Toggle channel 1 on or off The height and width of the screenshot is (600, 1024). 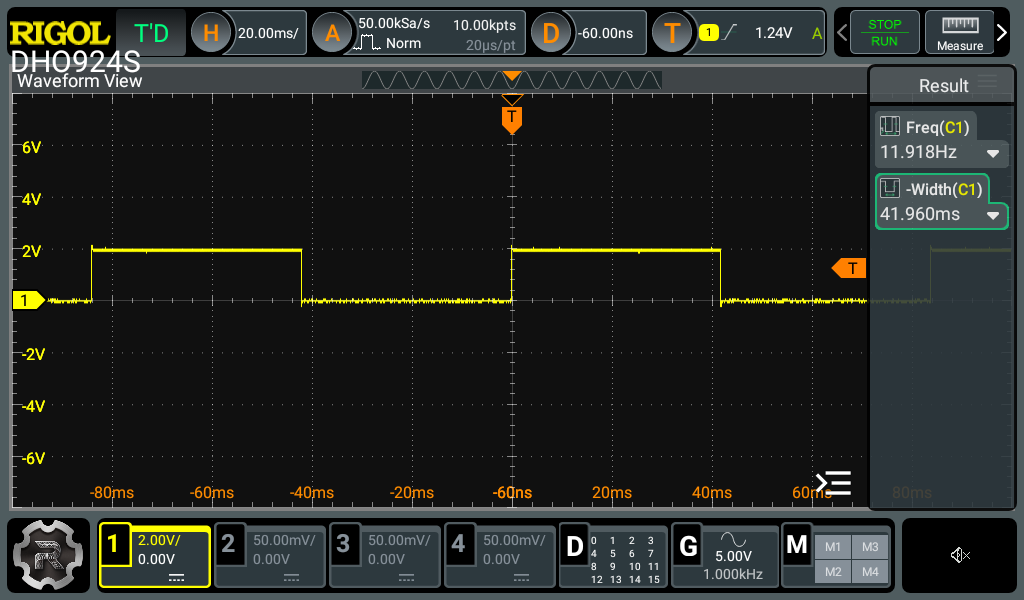tap(114, 544)
